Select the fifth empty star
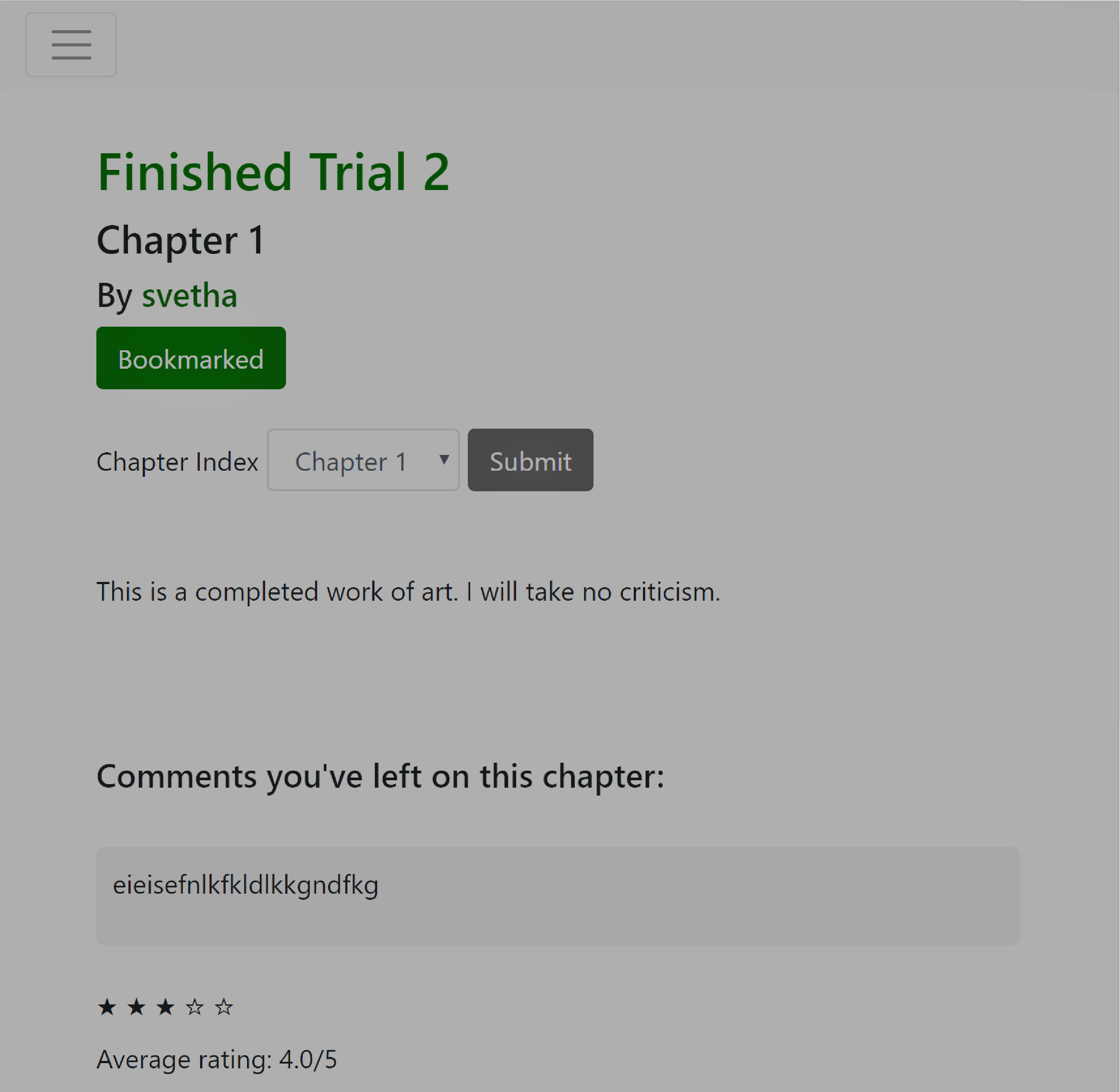The width and height of the screenshot is (1120, 1092). (x=224, y=1007)
